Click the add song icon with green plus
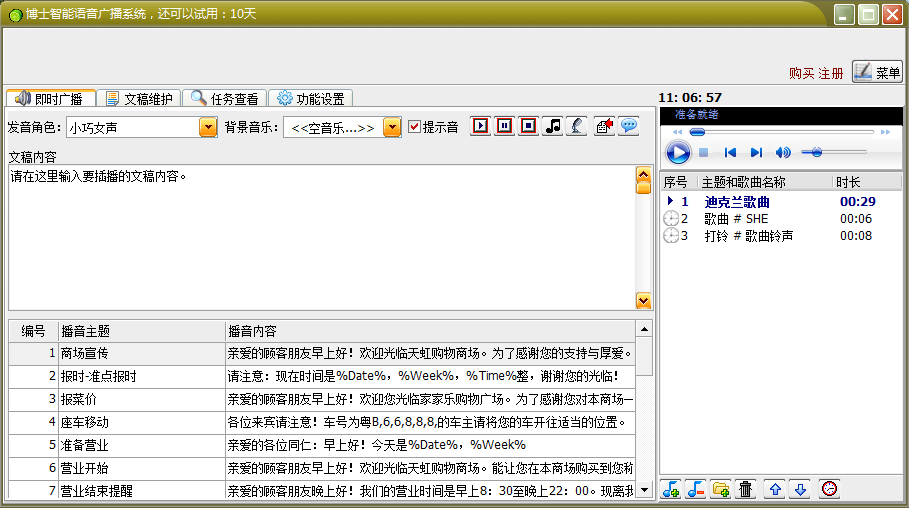 tap(671, 489)
